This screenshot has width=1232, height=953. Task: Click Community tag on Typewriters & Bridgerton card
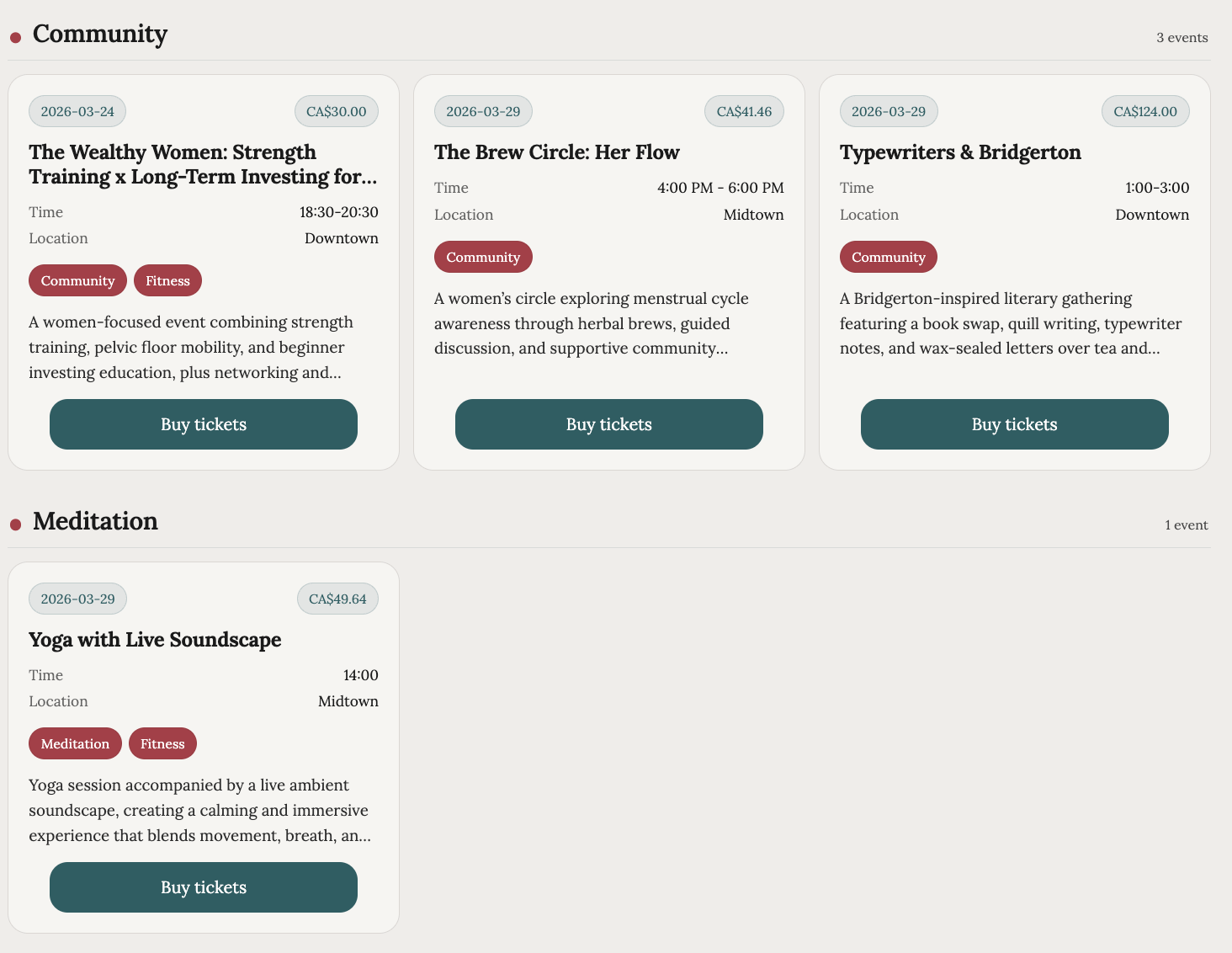click(888, 257)
